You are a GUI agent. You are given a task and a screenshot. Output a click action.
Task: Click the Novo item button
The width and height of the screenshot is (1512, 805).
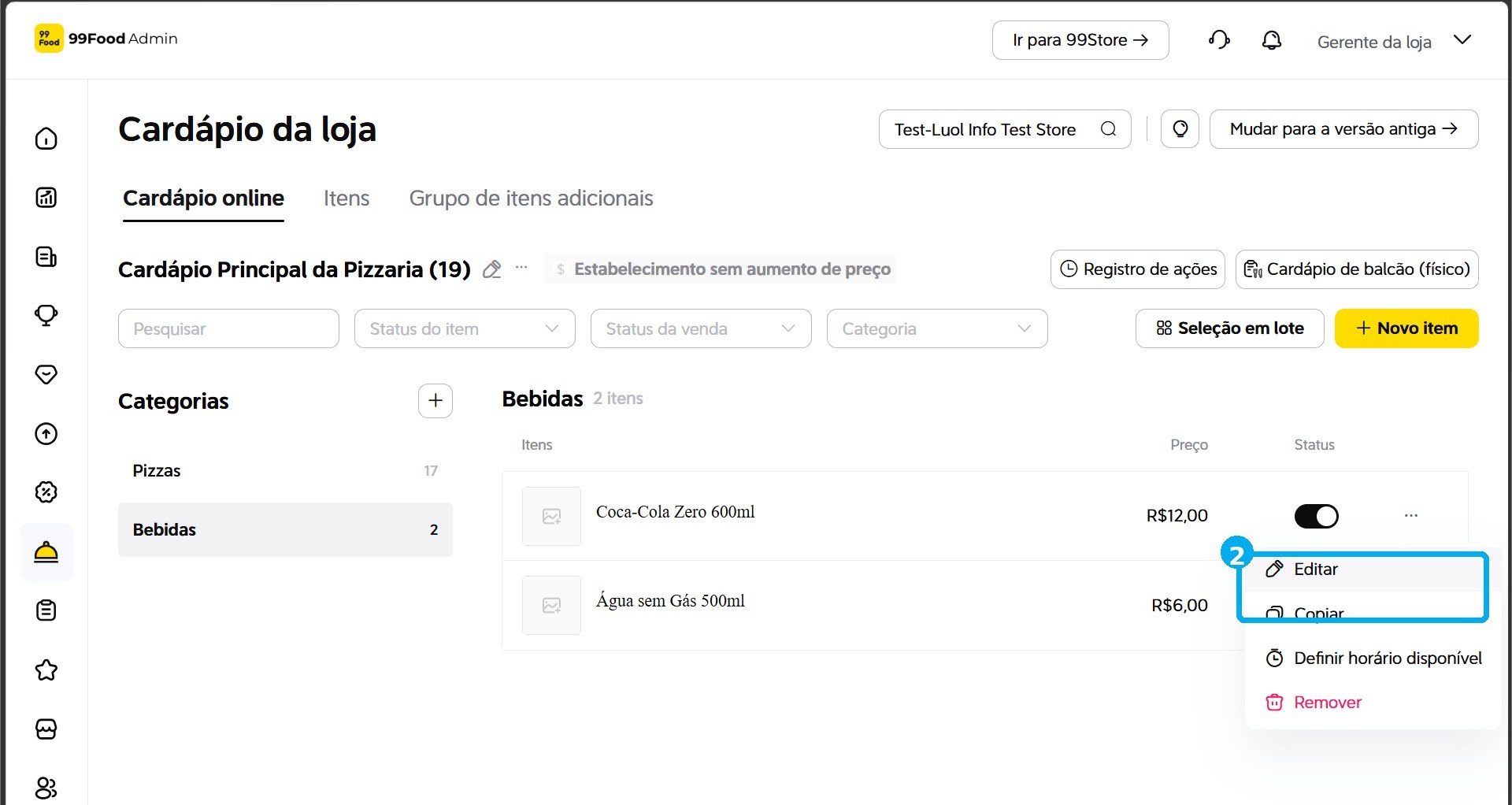click(x=1406, y=328)
